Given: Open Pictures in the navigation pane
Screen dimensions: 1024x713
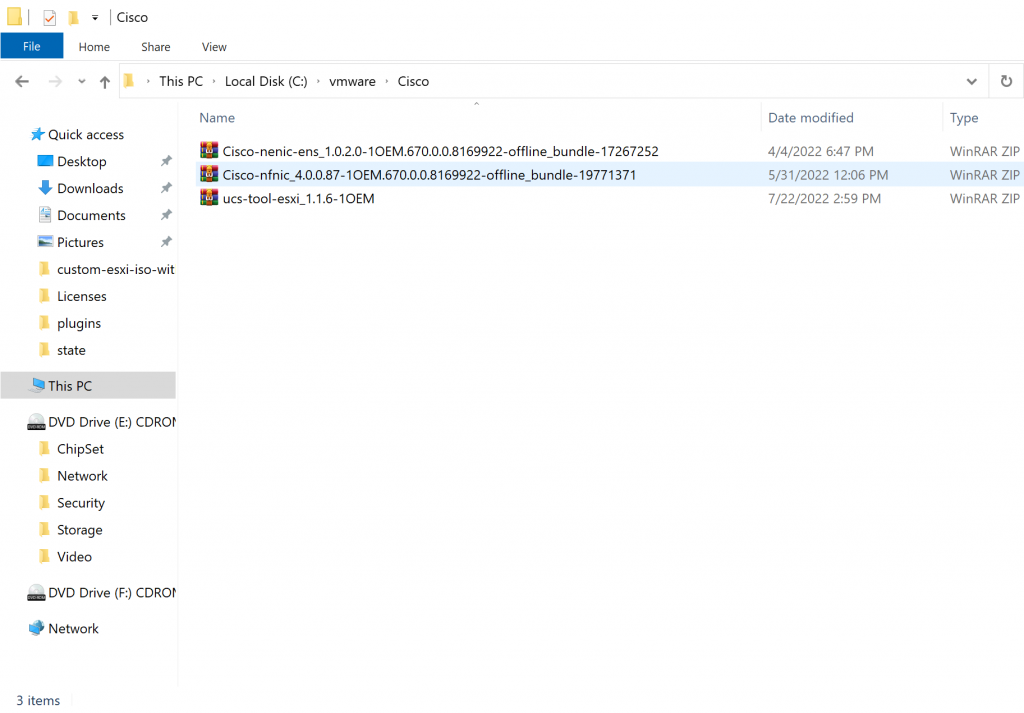Looking at the screenshot, I should coord(80,242).
